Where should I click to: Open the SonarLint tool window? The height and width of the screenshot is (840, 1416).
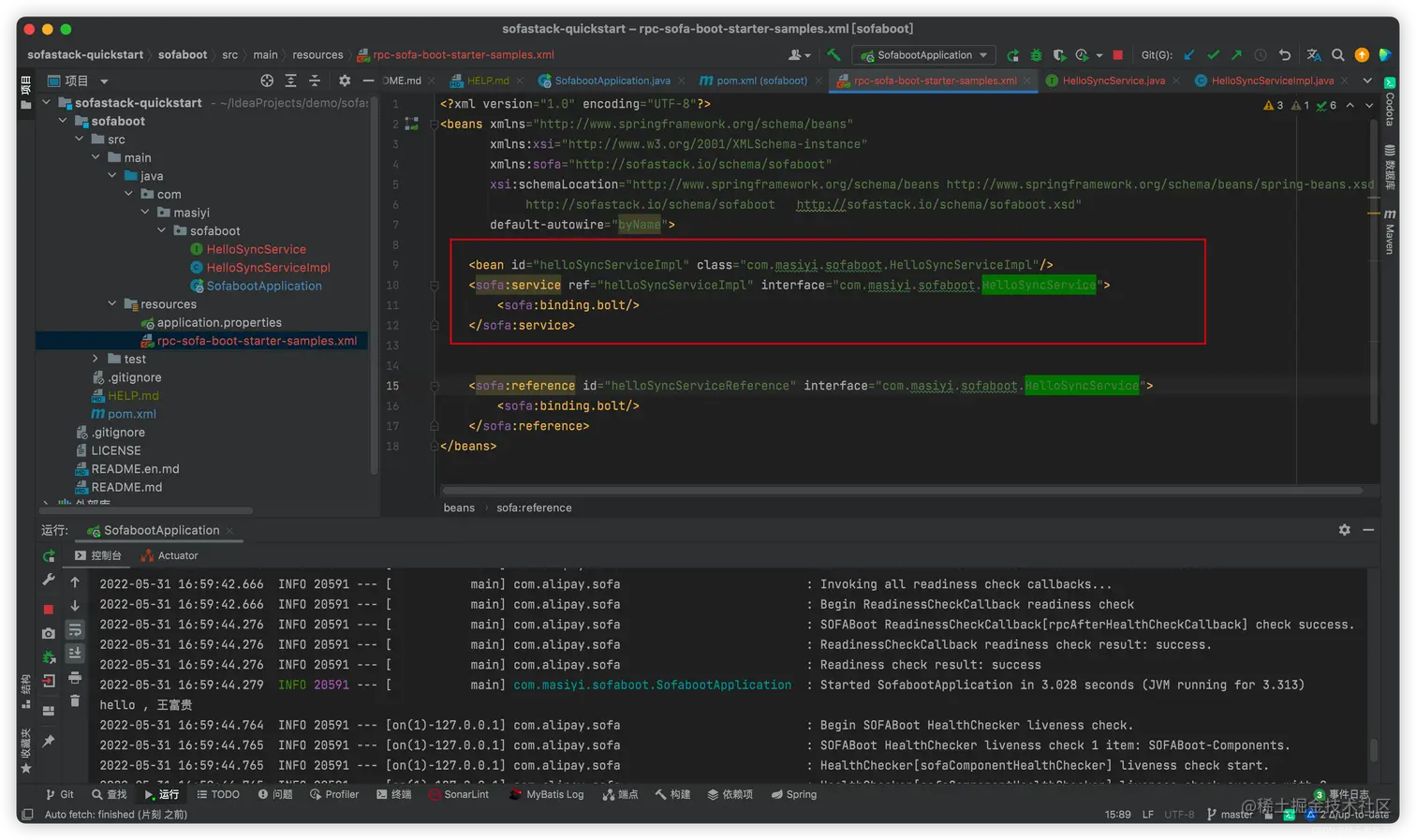459,794
